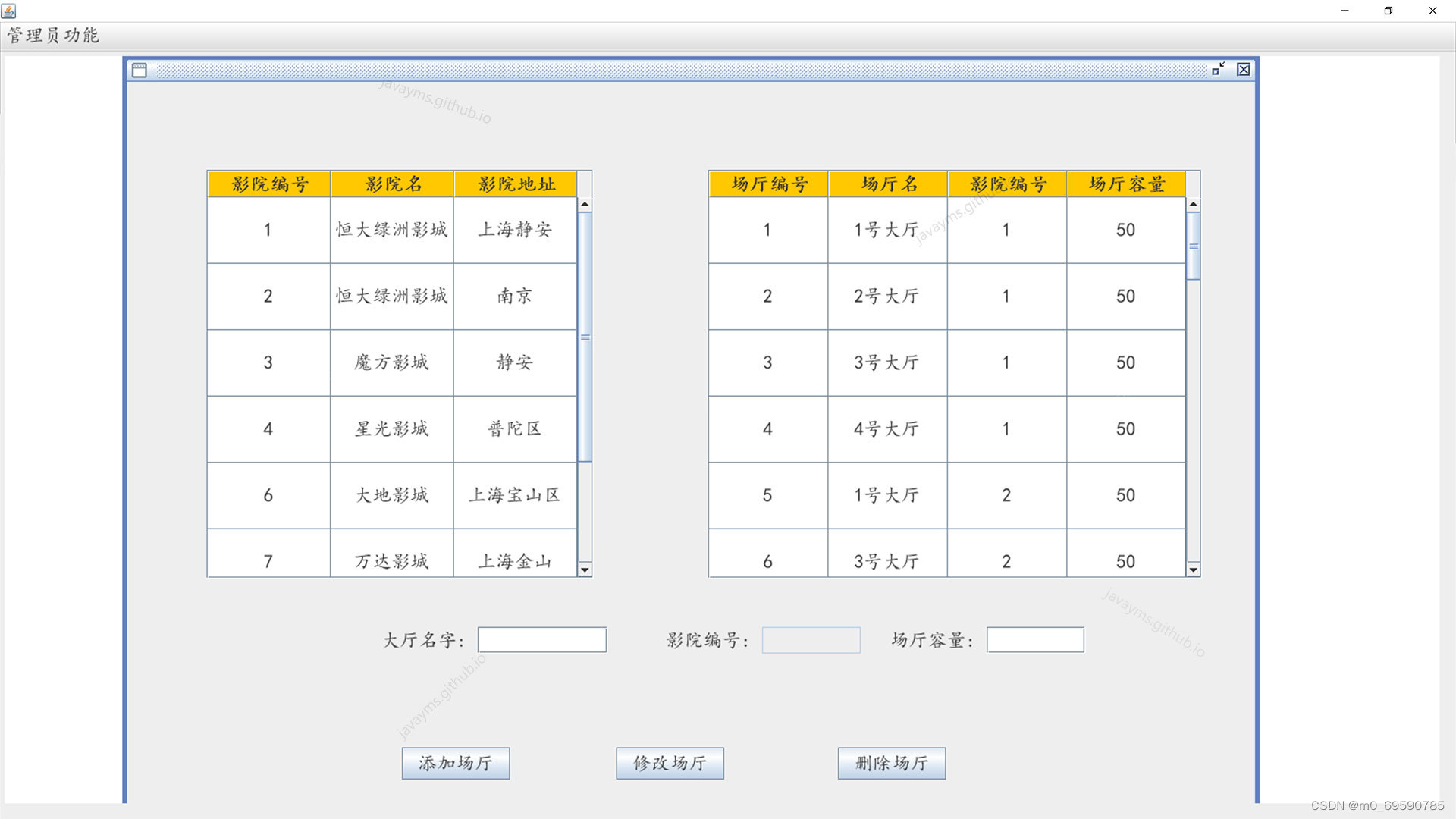Click the Java application icon in title bar
The width and height of the screenshot is (1456, 819).
coord(9,11)
